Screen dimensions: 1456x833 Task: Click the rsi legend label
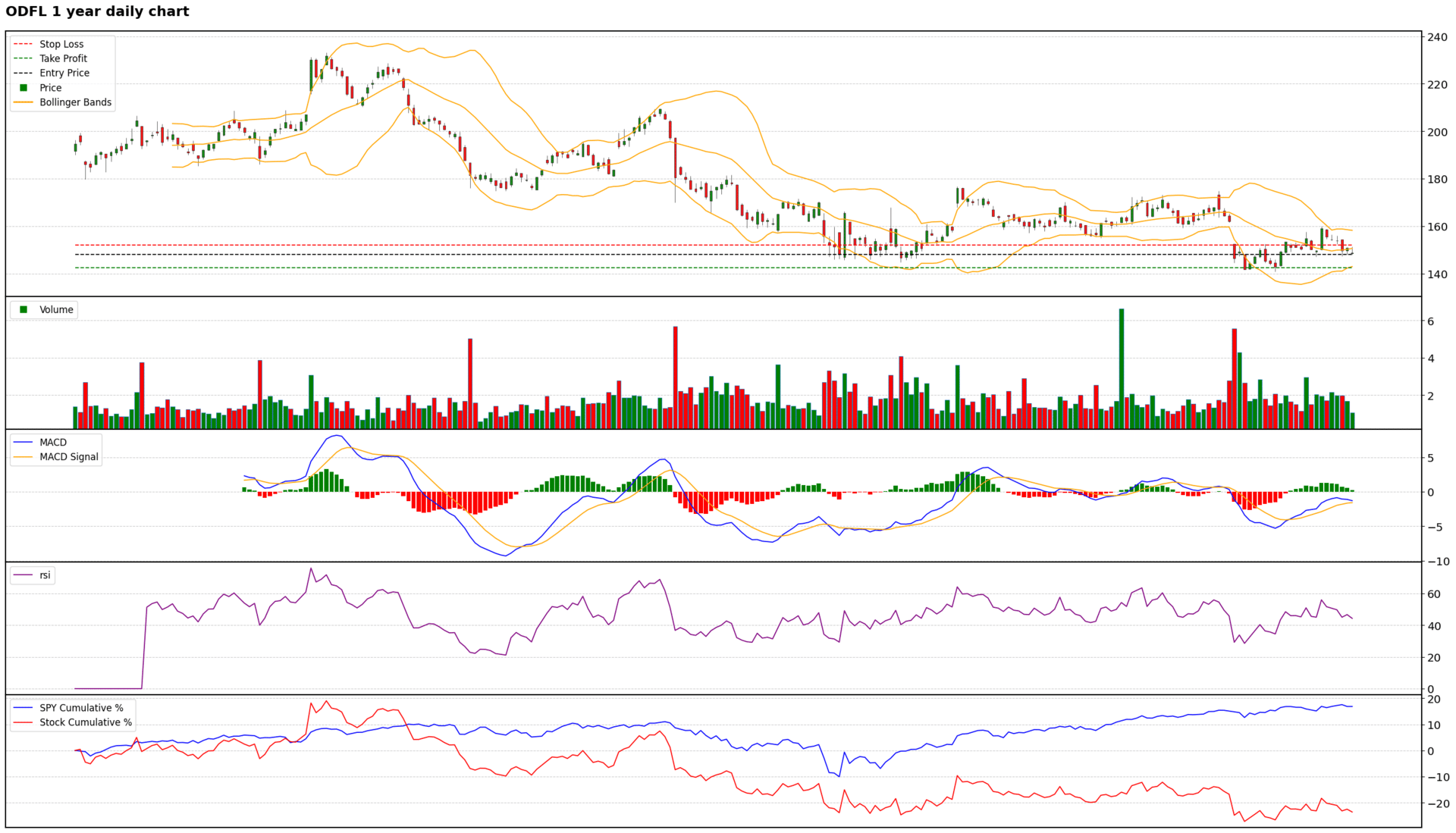click(45, 575)
